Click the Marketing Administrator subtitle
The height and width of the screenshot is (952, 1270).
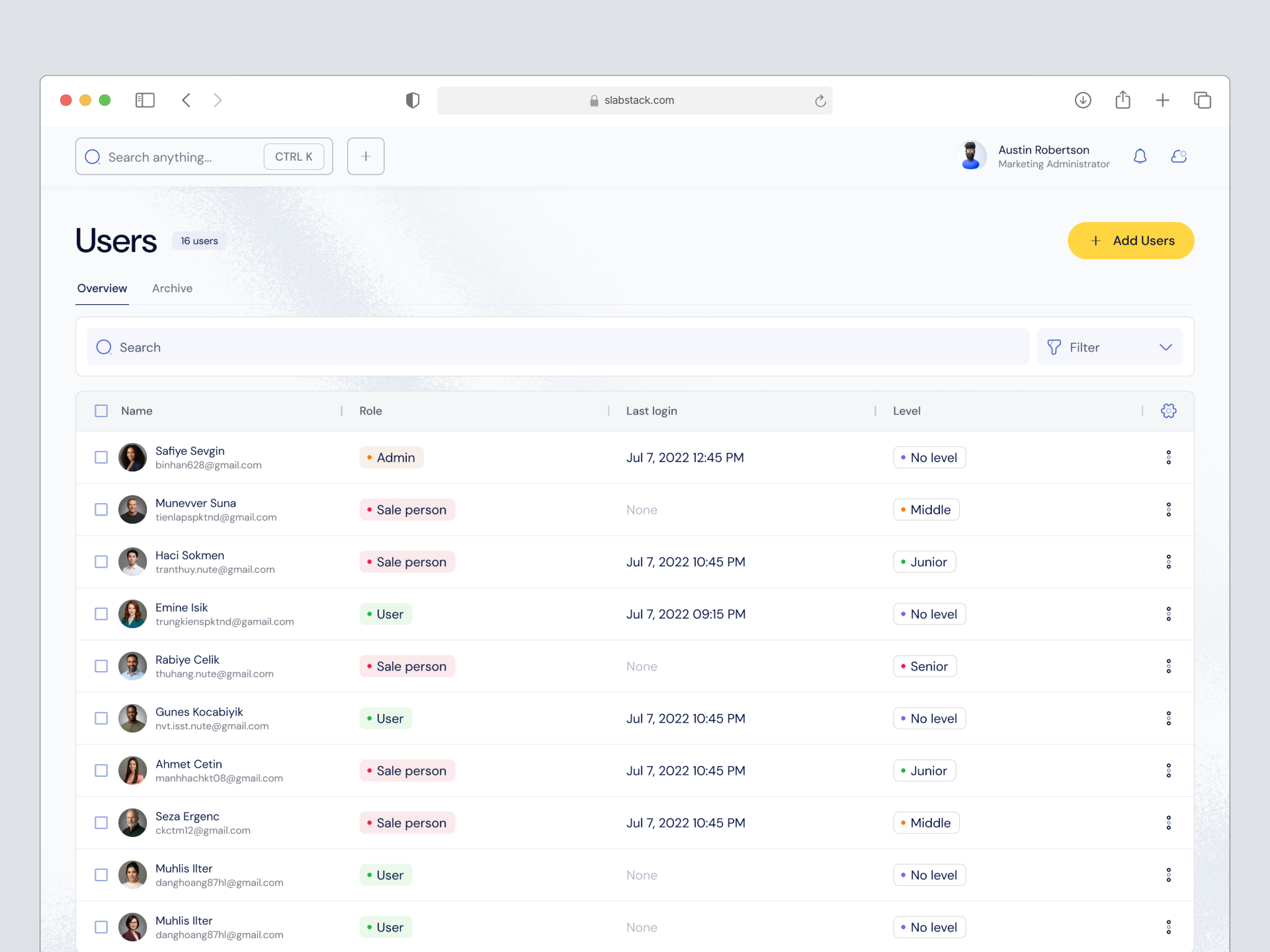click(1054, 165)
